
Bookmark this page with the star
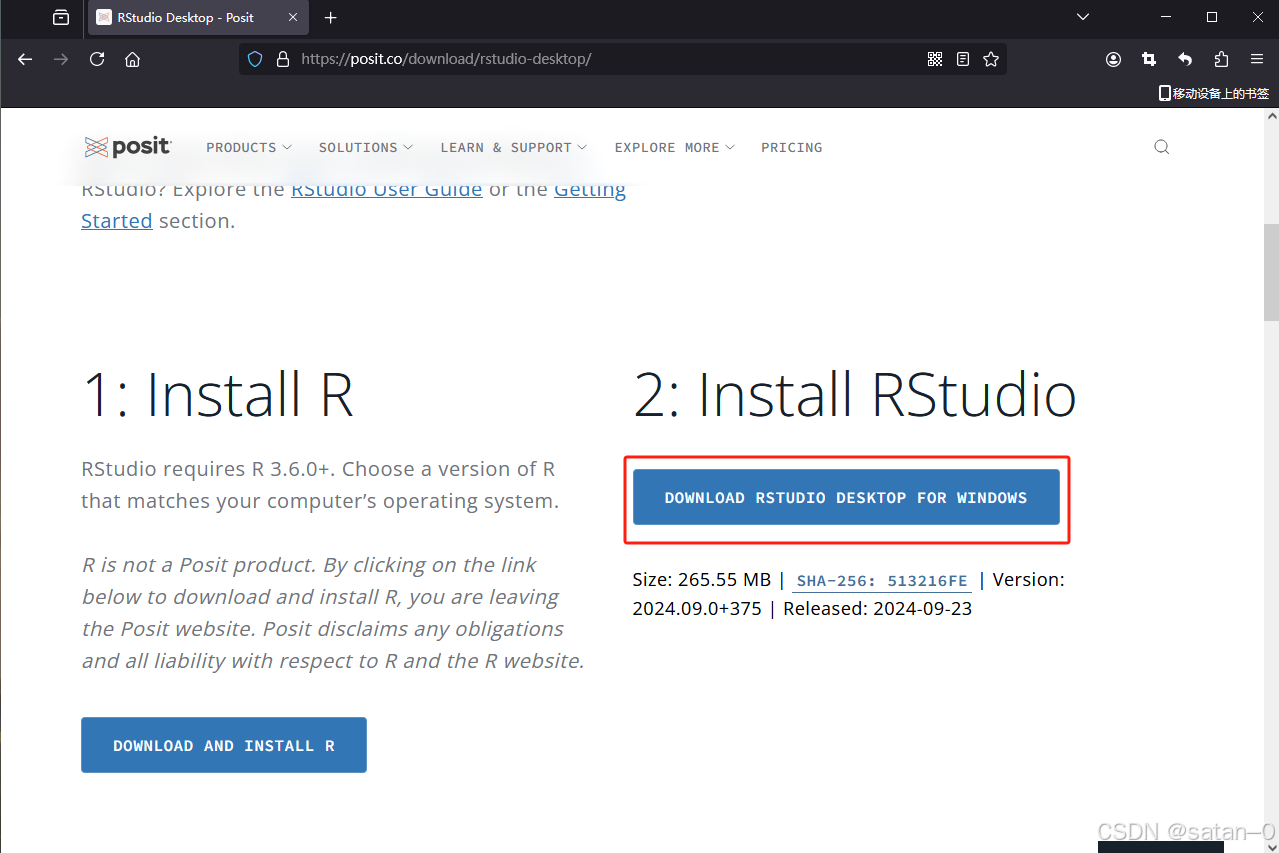point(991,59)
